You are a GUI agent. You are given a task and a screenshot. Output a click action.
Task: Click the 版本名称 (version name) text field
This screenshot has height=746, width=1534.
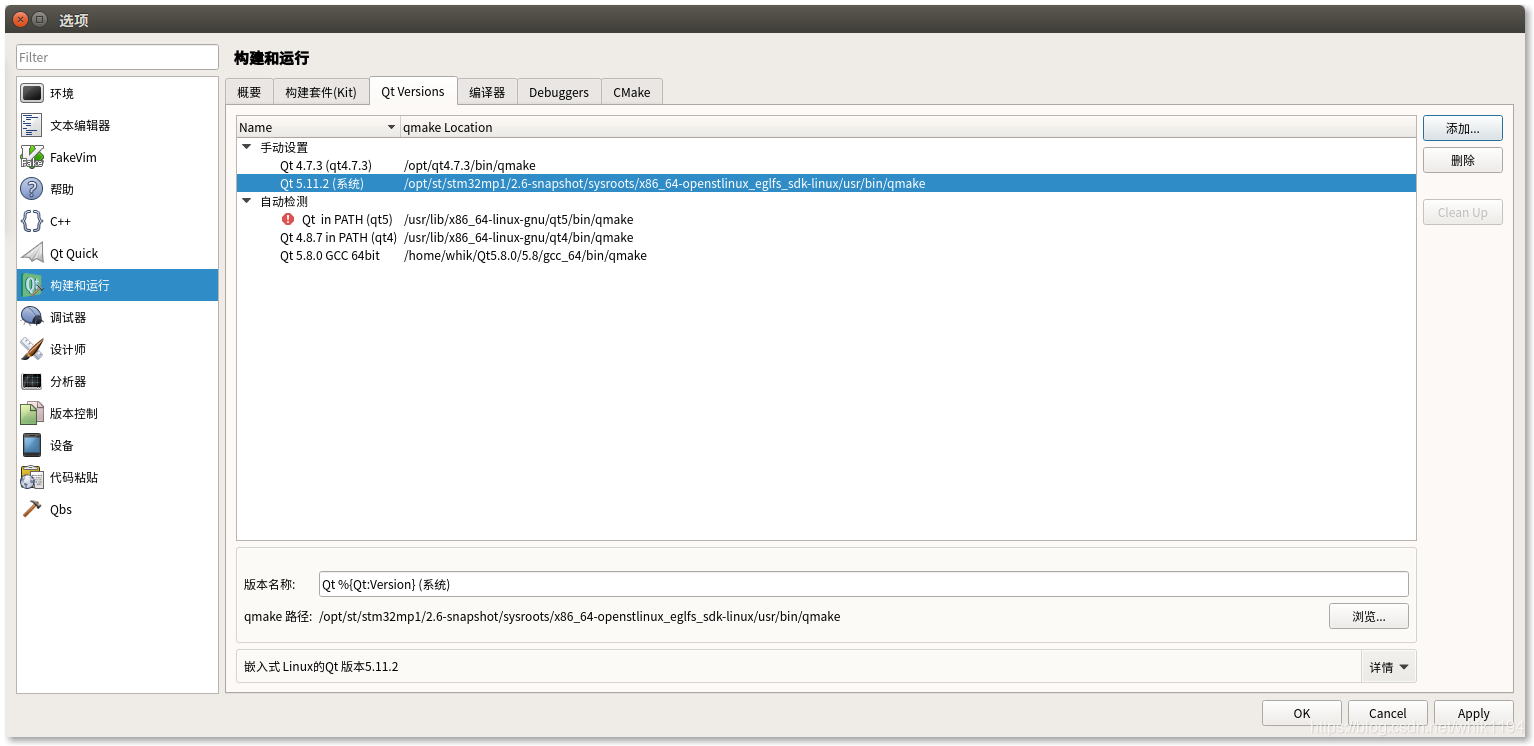pos(863,584)
